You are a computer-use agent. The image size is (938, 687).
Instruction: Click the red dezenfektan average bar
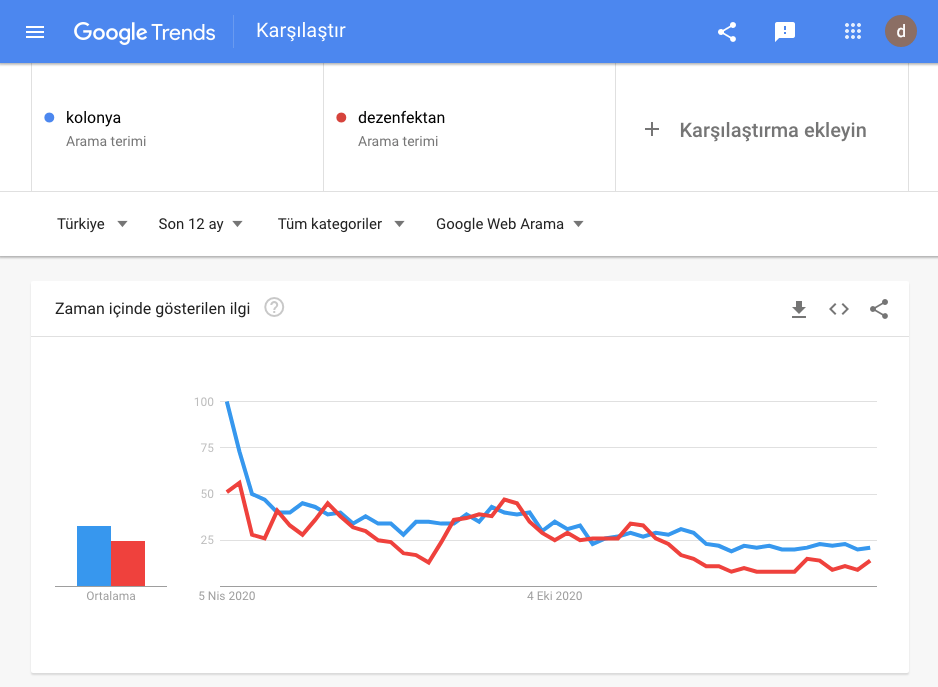(x=128, y=563)
